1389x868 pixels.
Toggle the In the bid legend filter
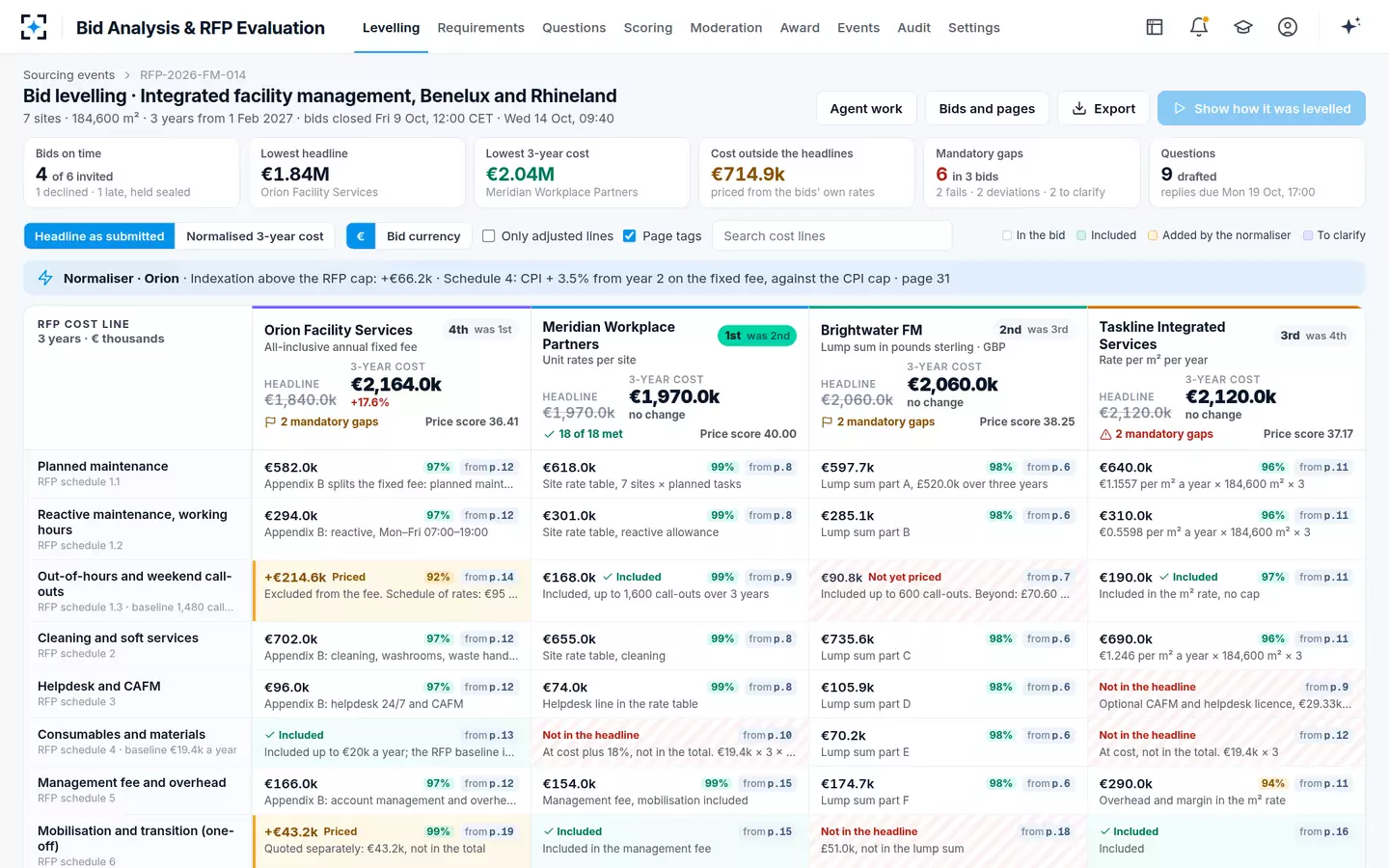pyautogui.click(x=1034, y=235)
